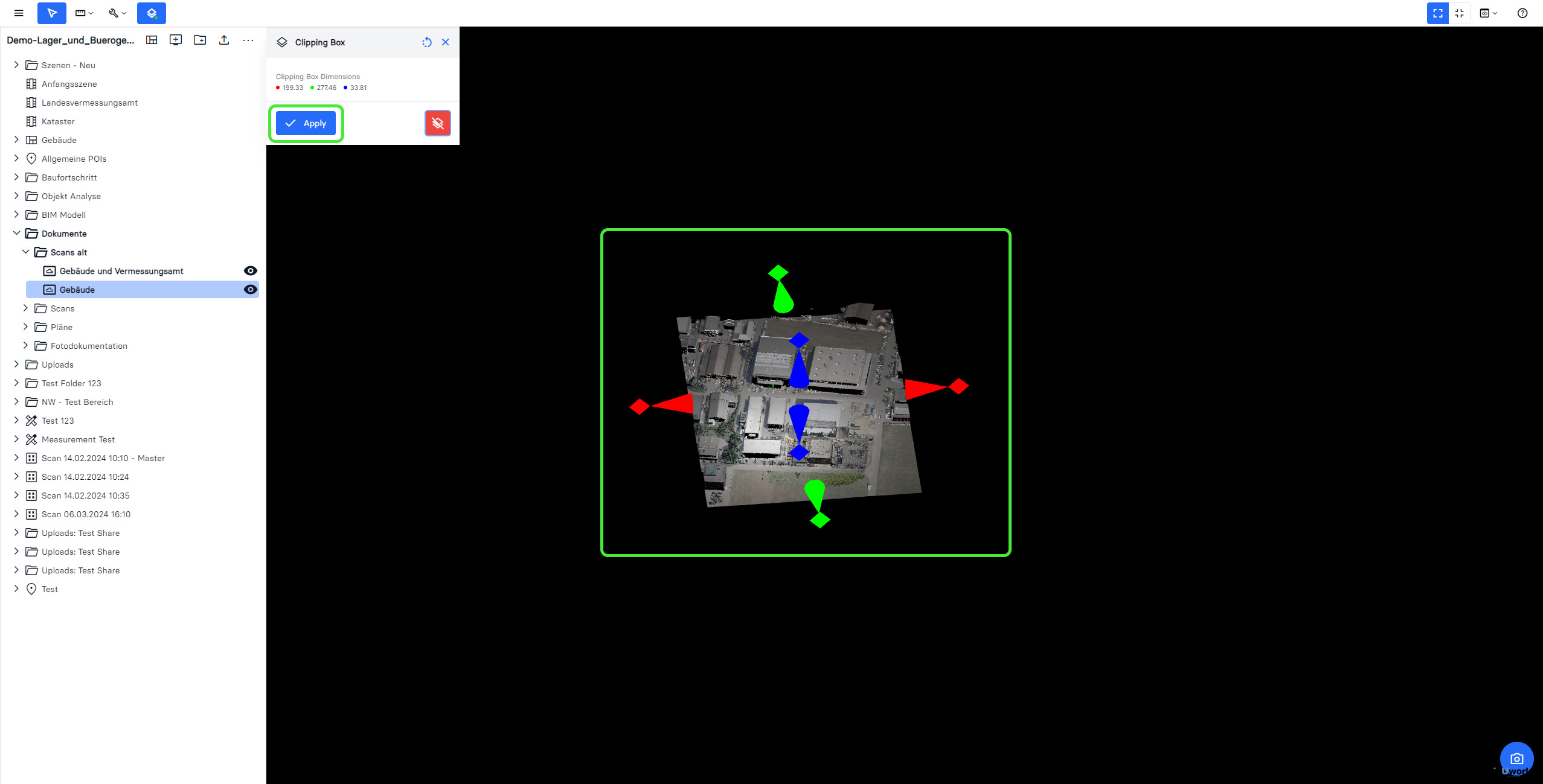Close the Clipping Box panel
The image size is (1543, 784).
click(x=446, y=42)
